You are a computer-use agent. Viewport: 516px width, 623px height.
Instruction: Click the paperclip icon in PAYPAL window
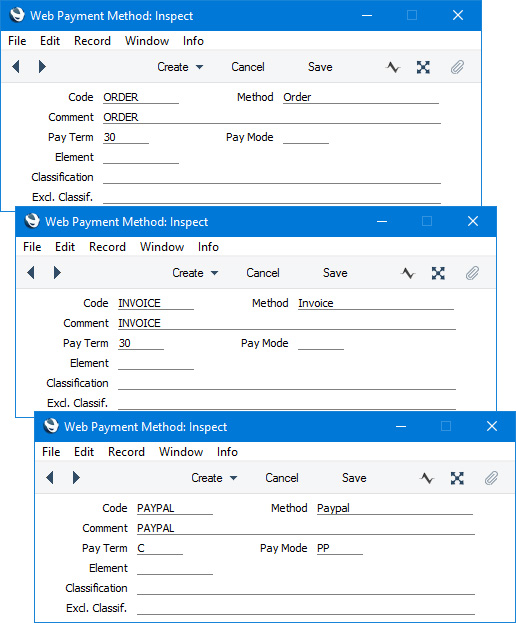[x=491, y=478]
